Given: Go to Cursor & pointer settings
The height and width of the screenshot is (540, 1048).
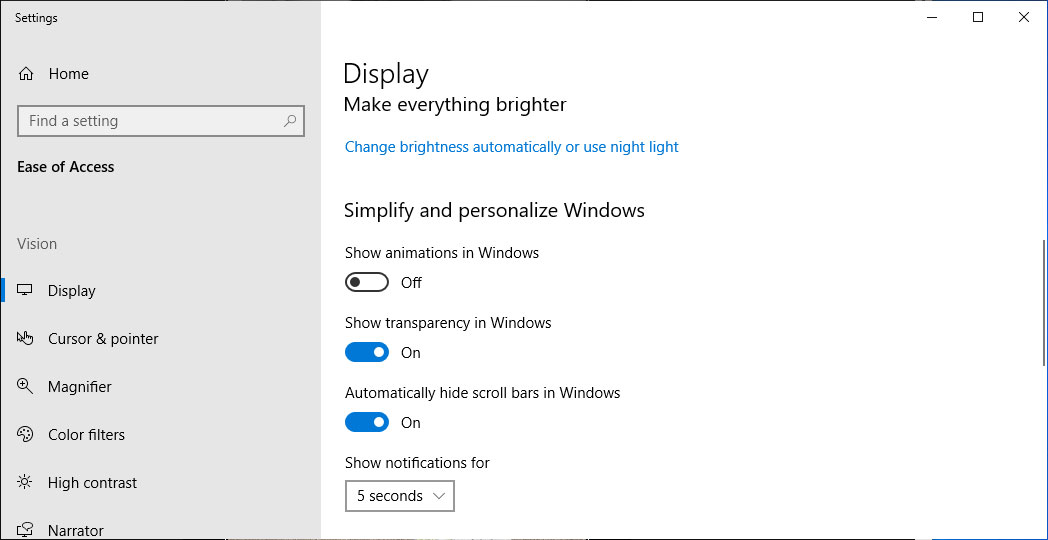Looking at the screenshot, I should point(103,339).
